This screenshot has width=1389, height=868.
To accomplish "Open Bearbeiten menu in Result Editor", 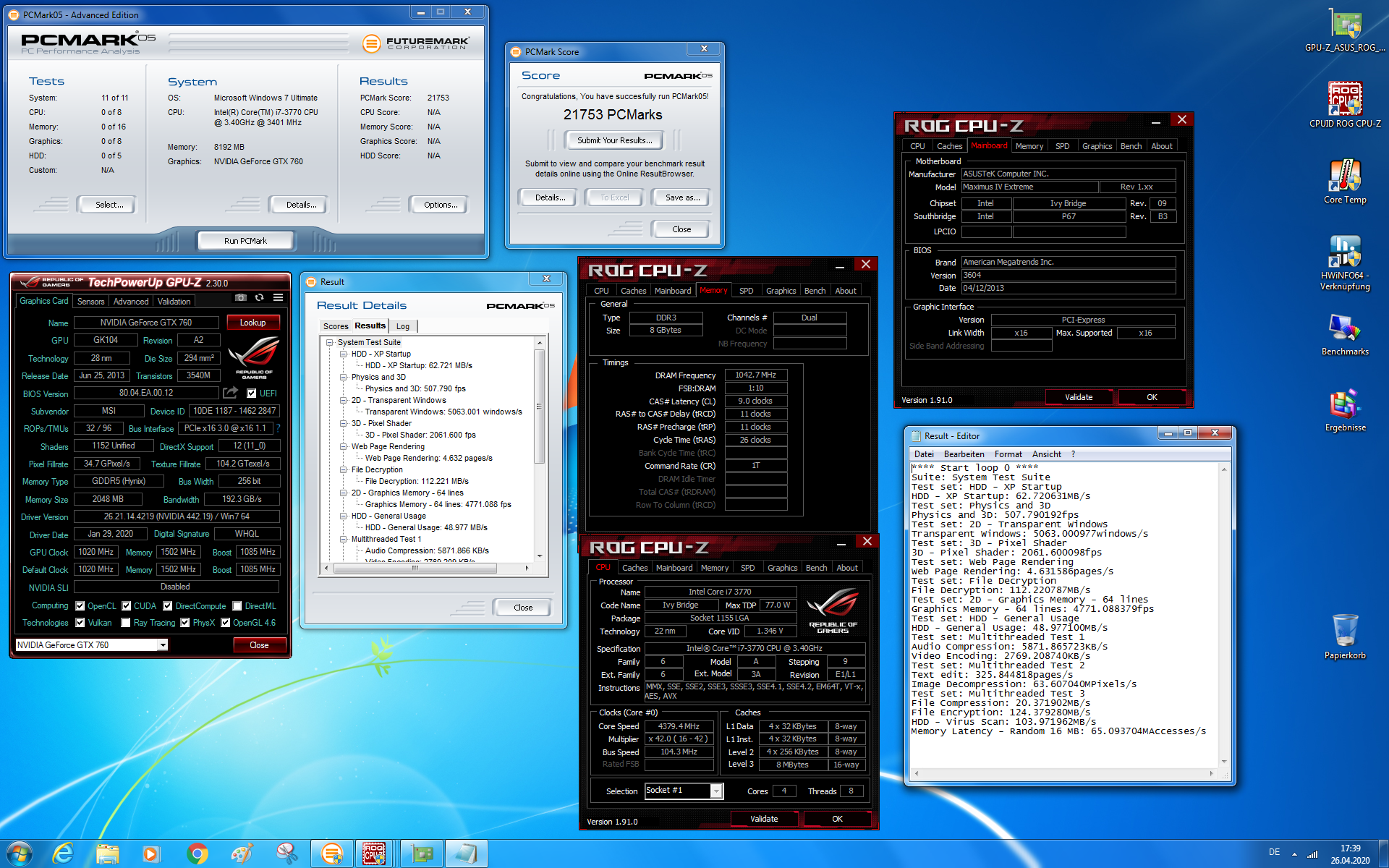I will (964, 454).
